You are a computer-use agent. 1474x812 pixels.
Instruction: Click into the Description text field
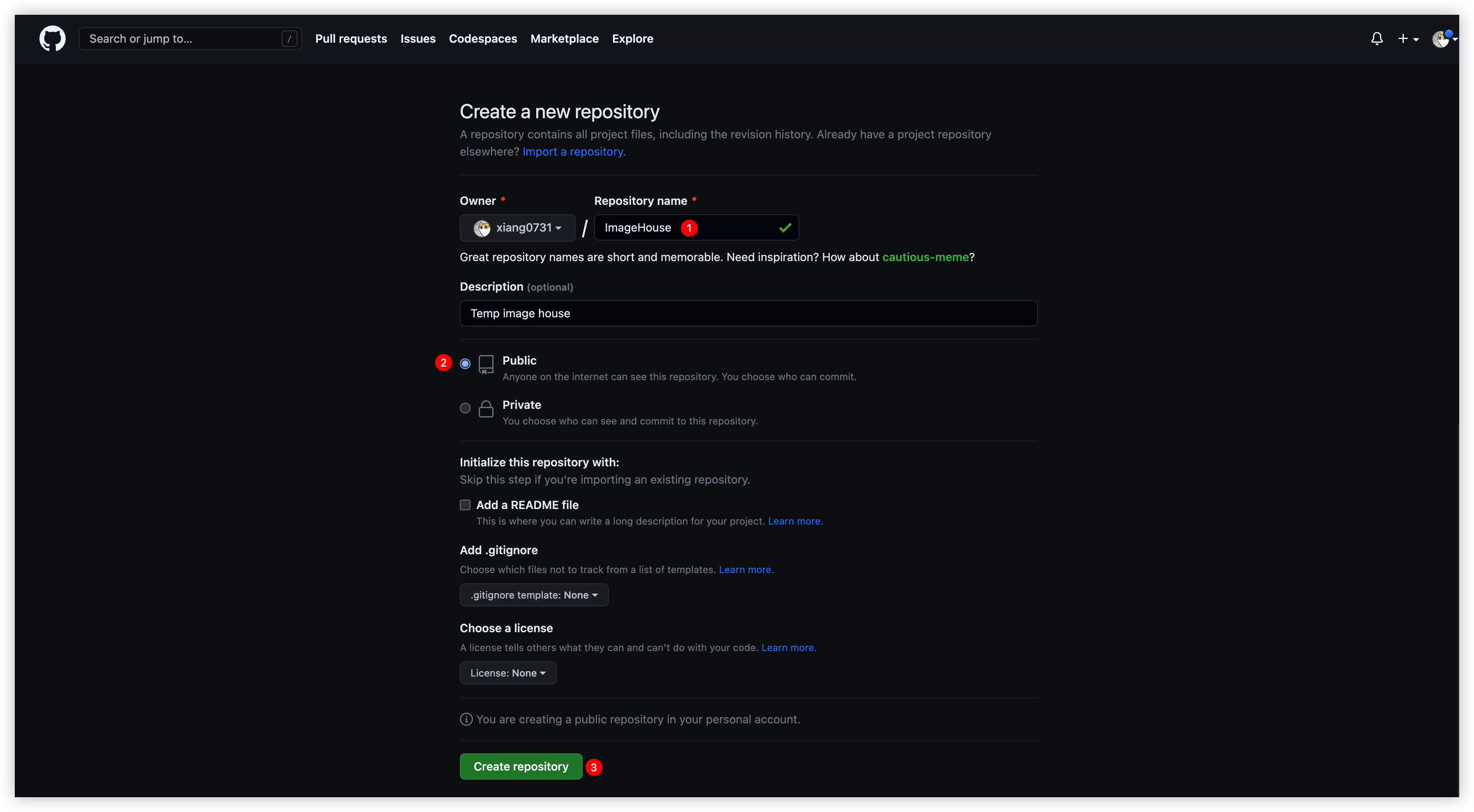tap(748, 313)
